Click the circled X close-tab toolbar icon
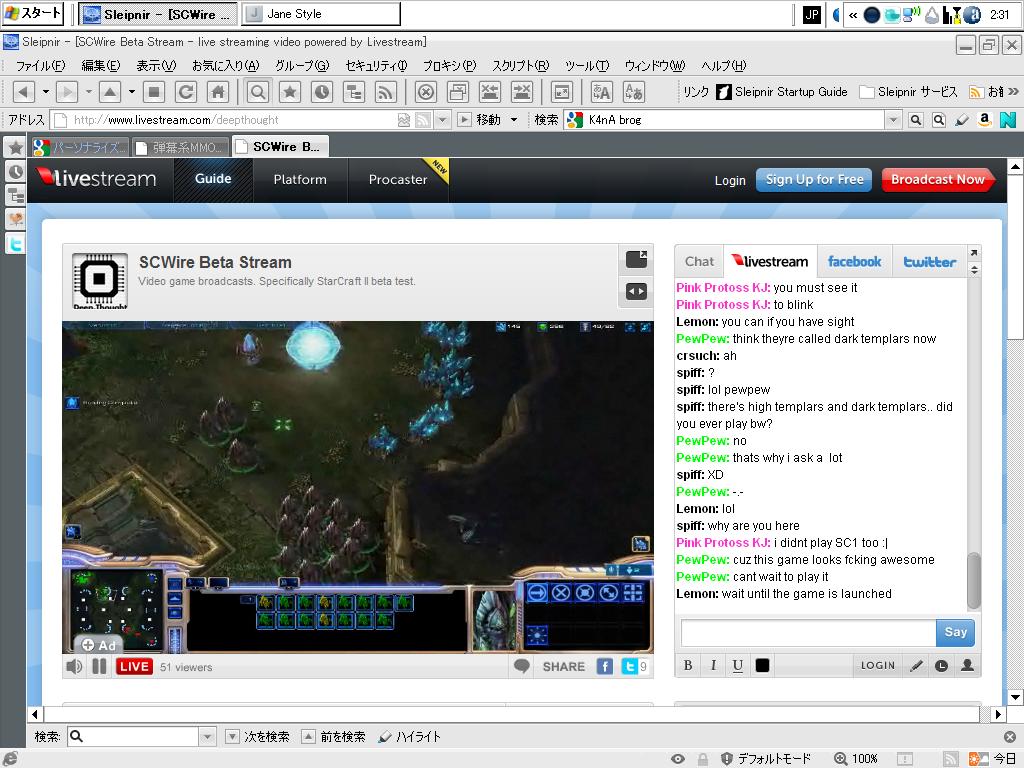1024x768 pixels. [x=426, y=92]
